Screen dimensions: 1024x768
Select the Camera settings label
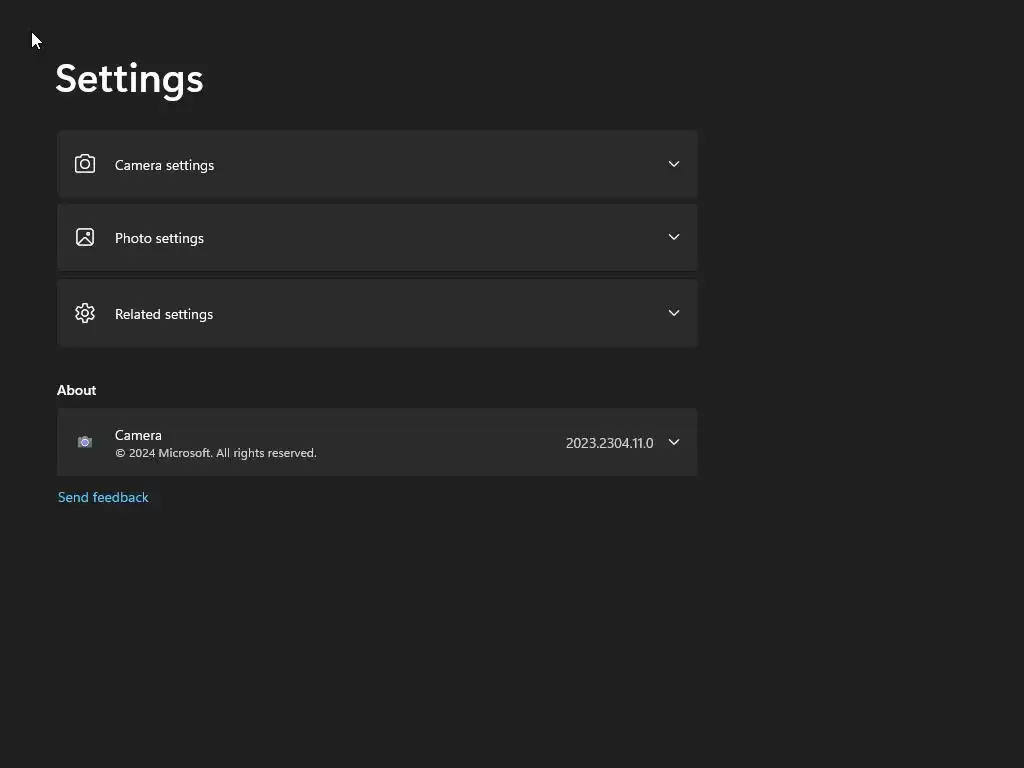click(x=164, y=165)
